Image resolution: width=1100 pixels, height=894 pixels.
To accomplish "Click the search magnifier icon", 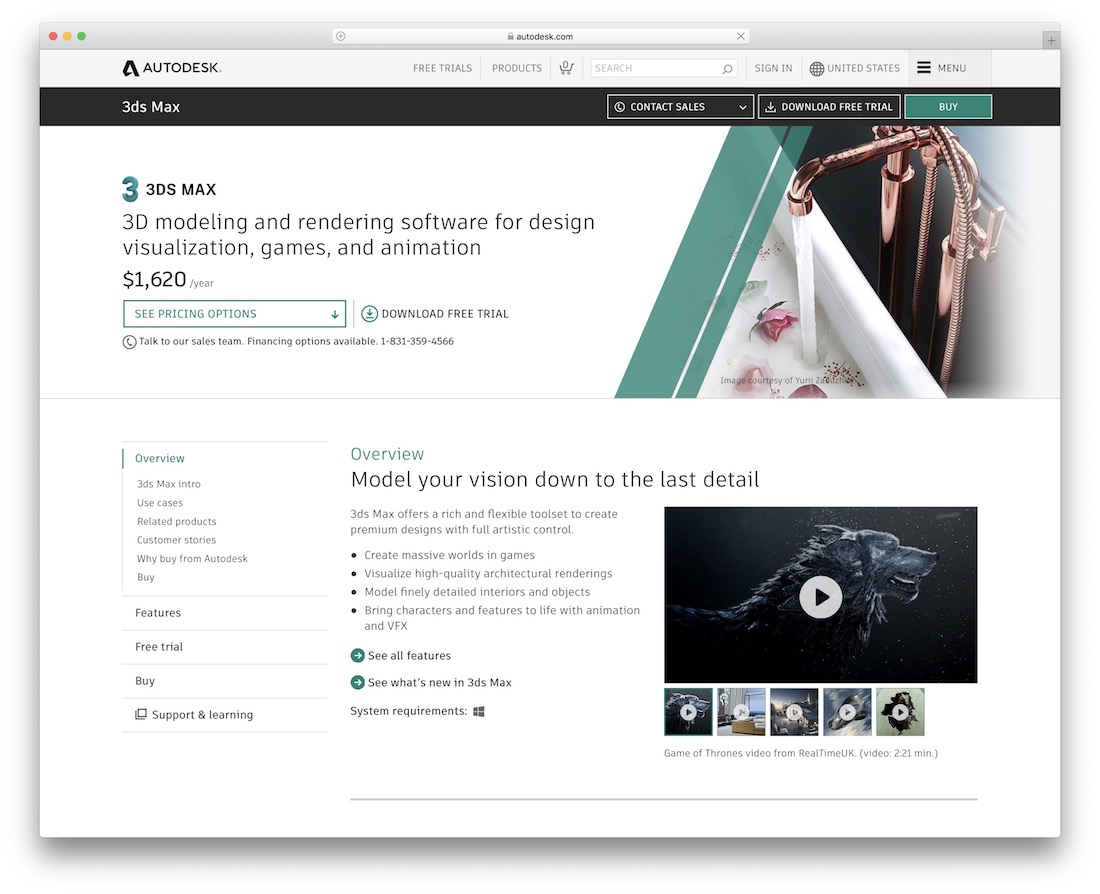I will click(x=727, y=69).
